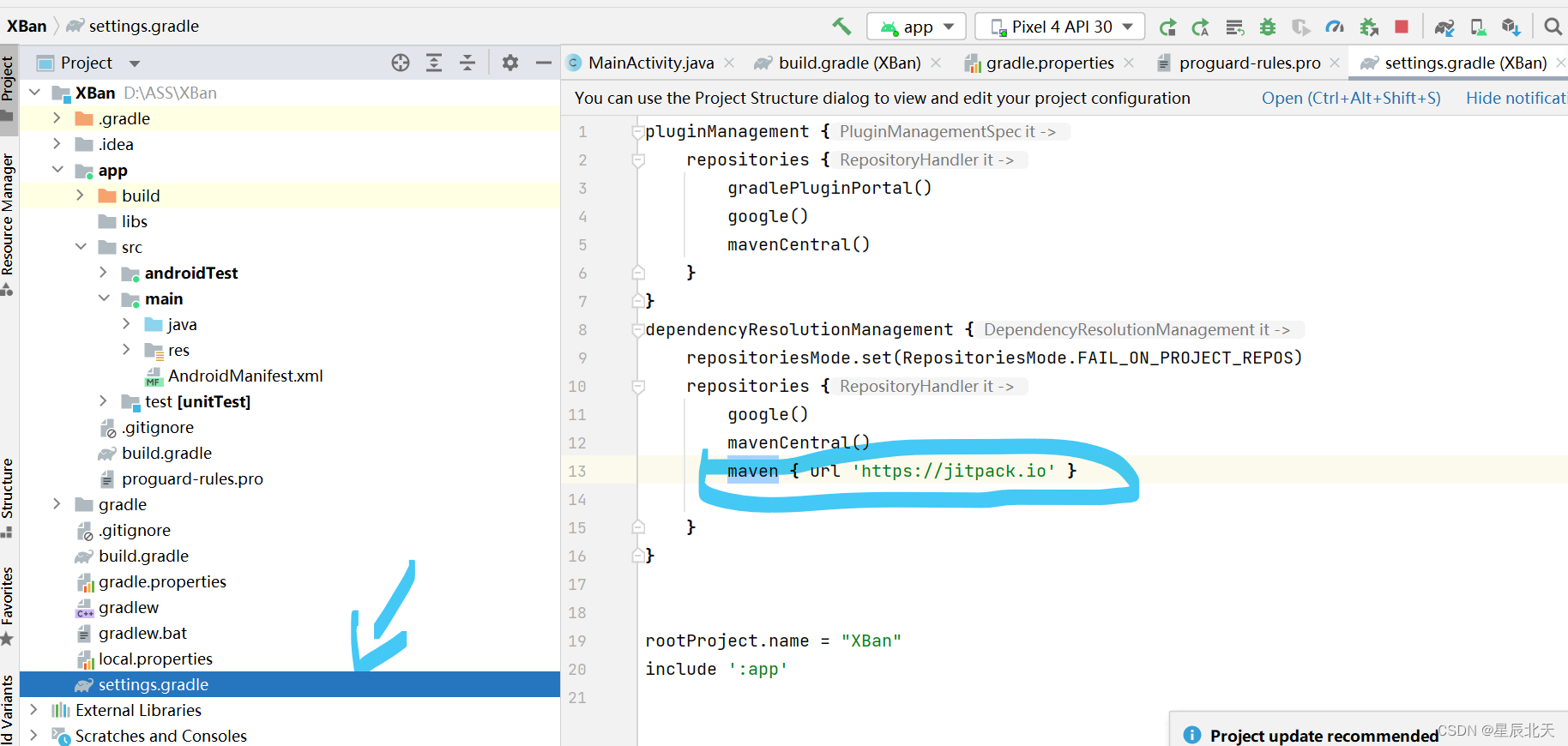Open the Resource Manager side tab
The height and width of the screenshot is (746, 1568).
[x=8, y=223]
